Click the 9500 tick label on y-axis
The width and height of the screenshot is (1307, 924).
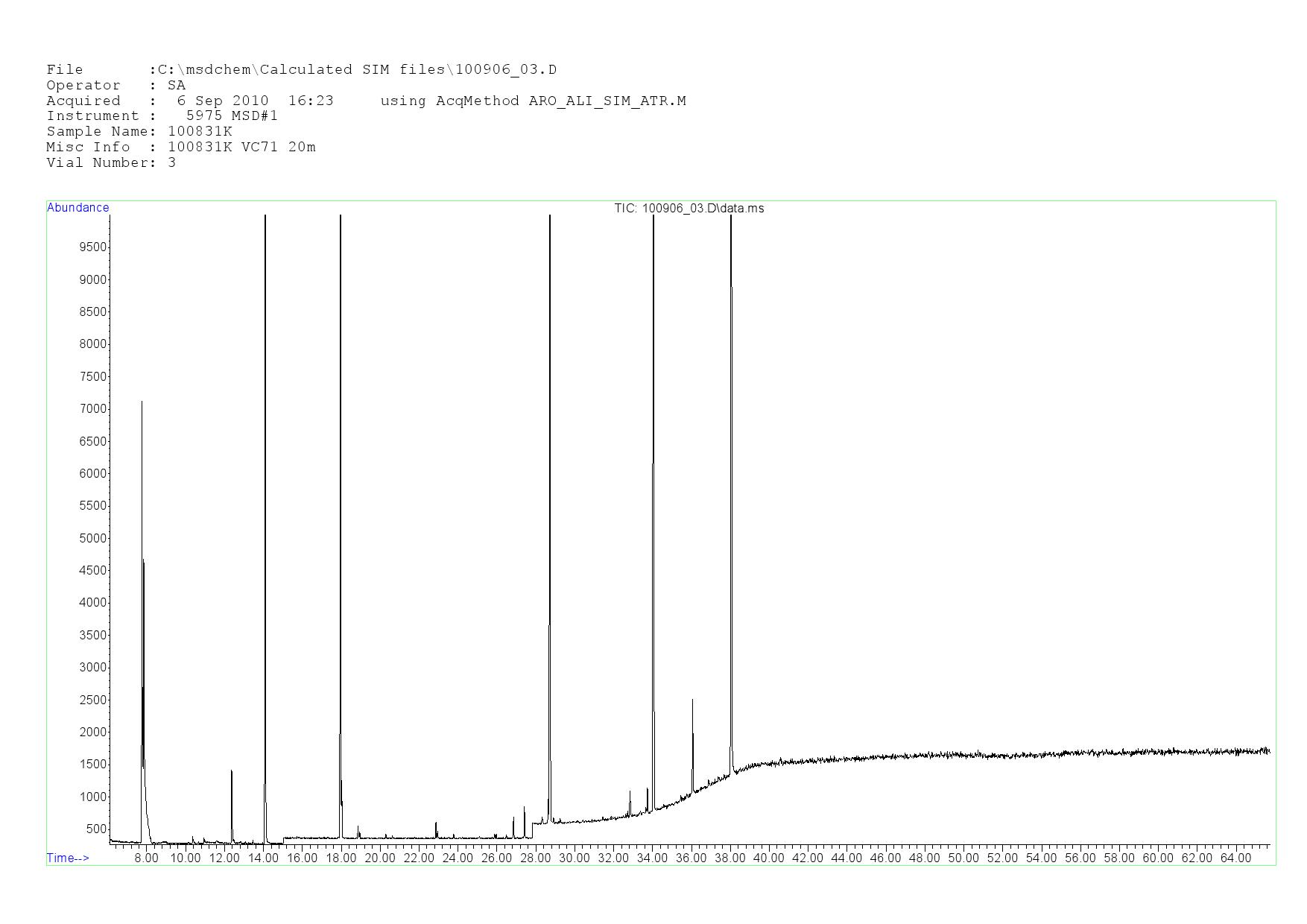click(93, 247)
